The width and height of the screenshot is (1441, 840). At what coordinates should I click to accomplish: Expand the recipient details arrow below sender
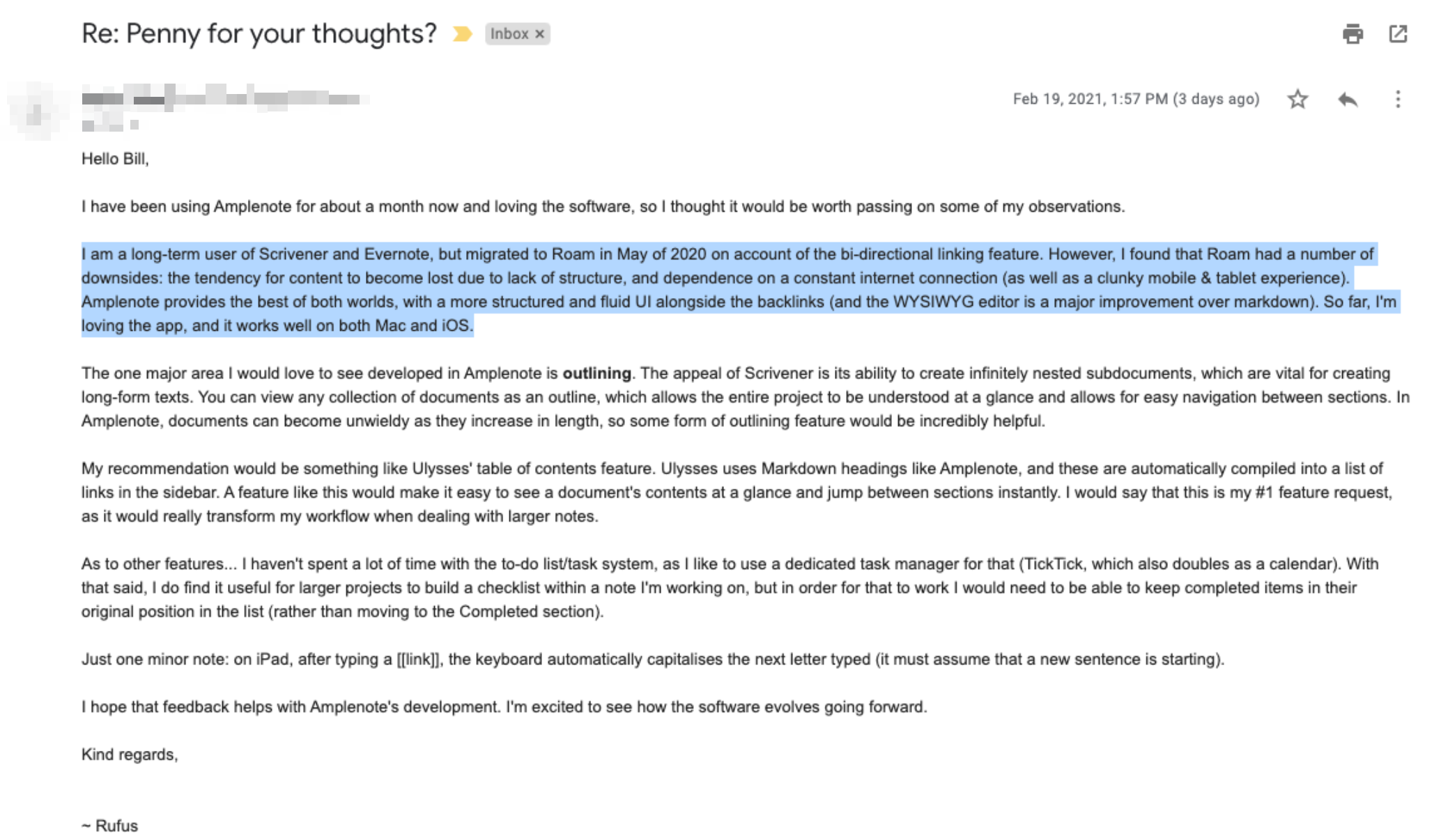pyautogui.click(x=134, y=125)
